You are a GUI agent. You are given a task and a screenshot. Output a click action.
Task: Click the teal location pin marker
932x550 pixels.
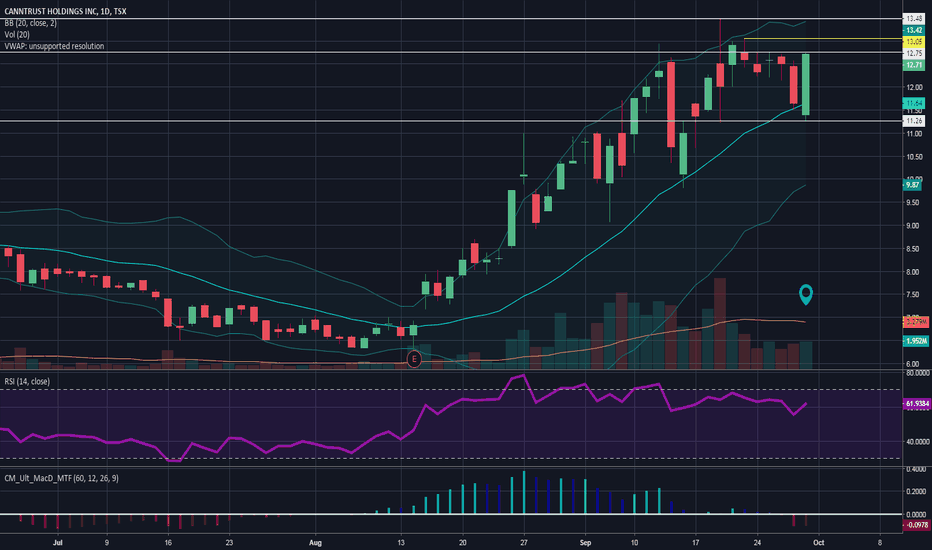pos(805,294)
